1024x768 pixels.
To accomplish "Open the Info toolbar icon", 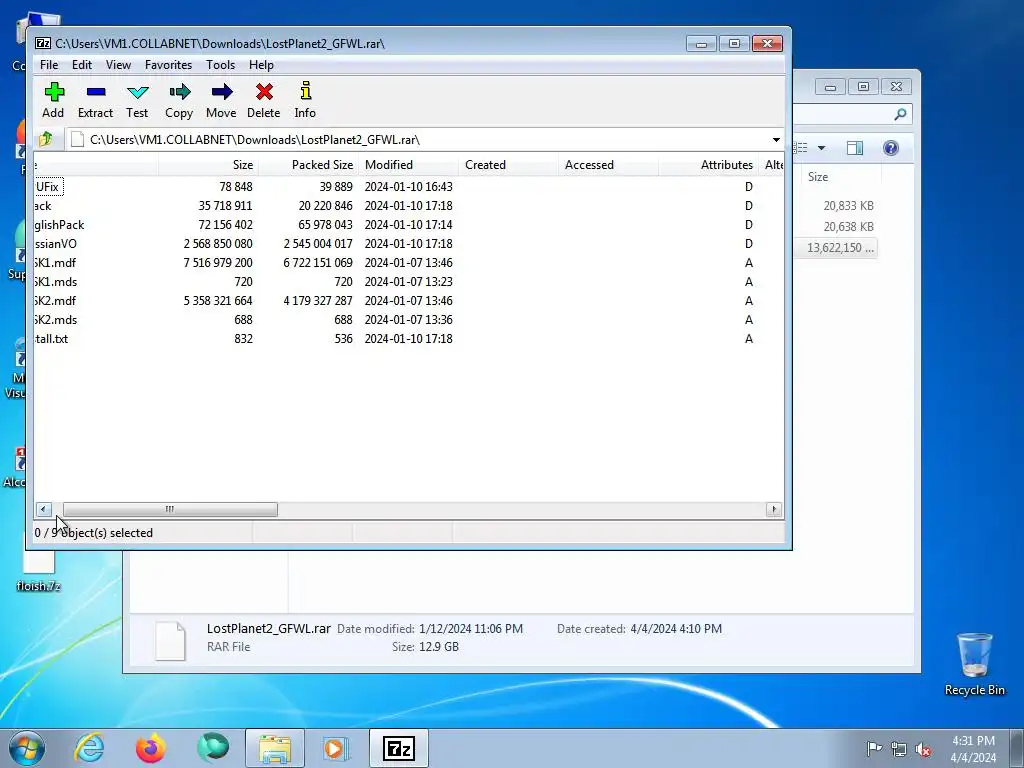I will (305, 100).
